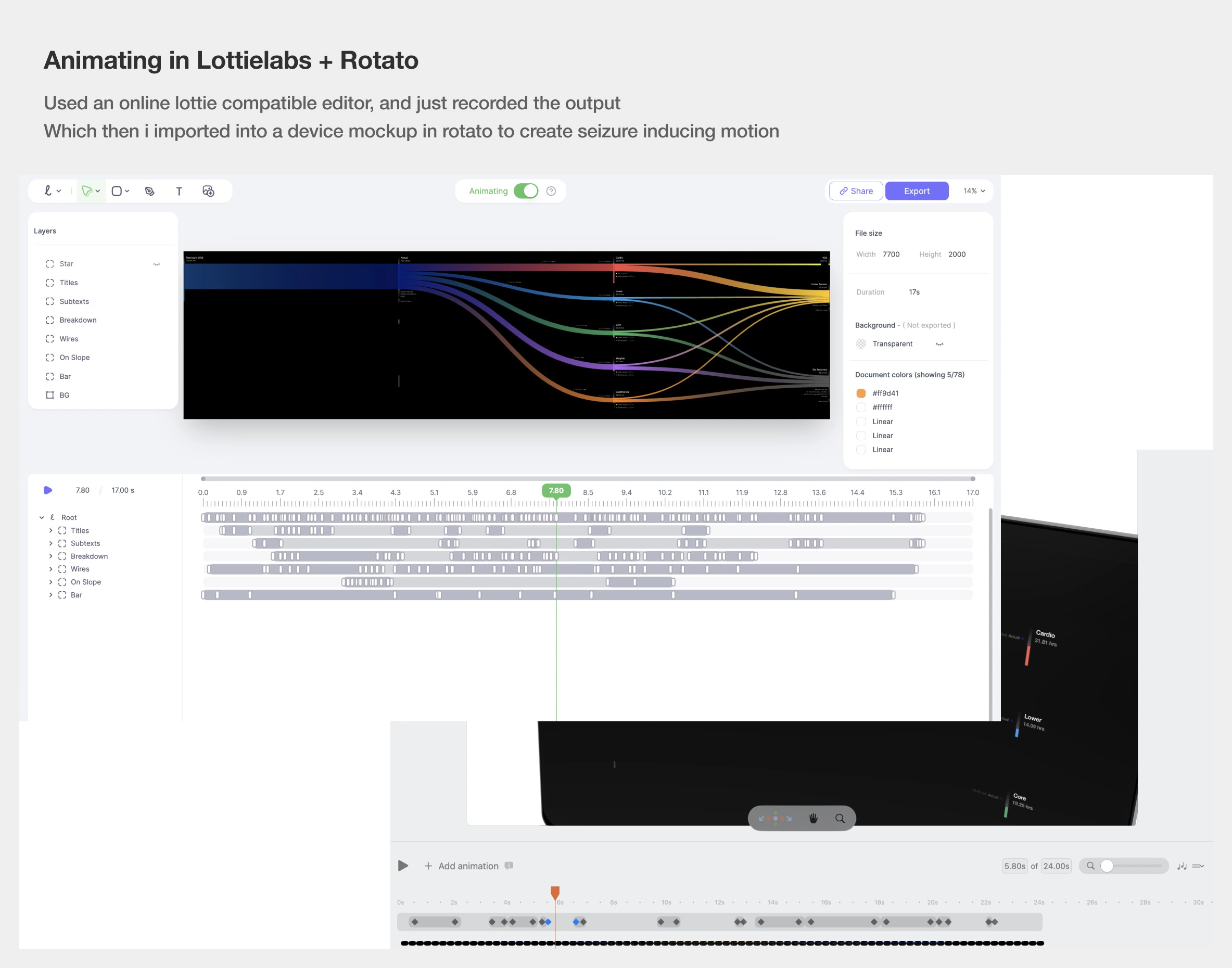Click the Layers panel heading
Viewport: 1232px width, 968px height.
pos(45,231)
